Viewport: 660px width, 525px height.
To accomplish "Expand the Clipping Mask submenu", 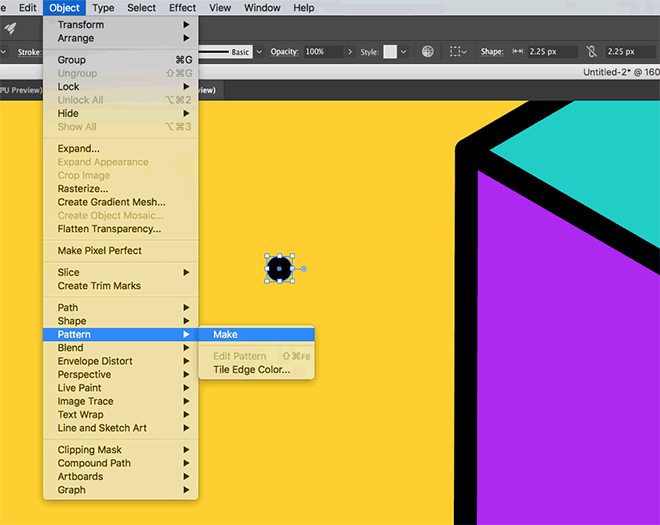I will coord(90,450).
